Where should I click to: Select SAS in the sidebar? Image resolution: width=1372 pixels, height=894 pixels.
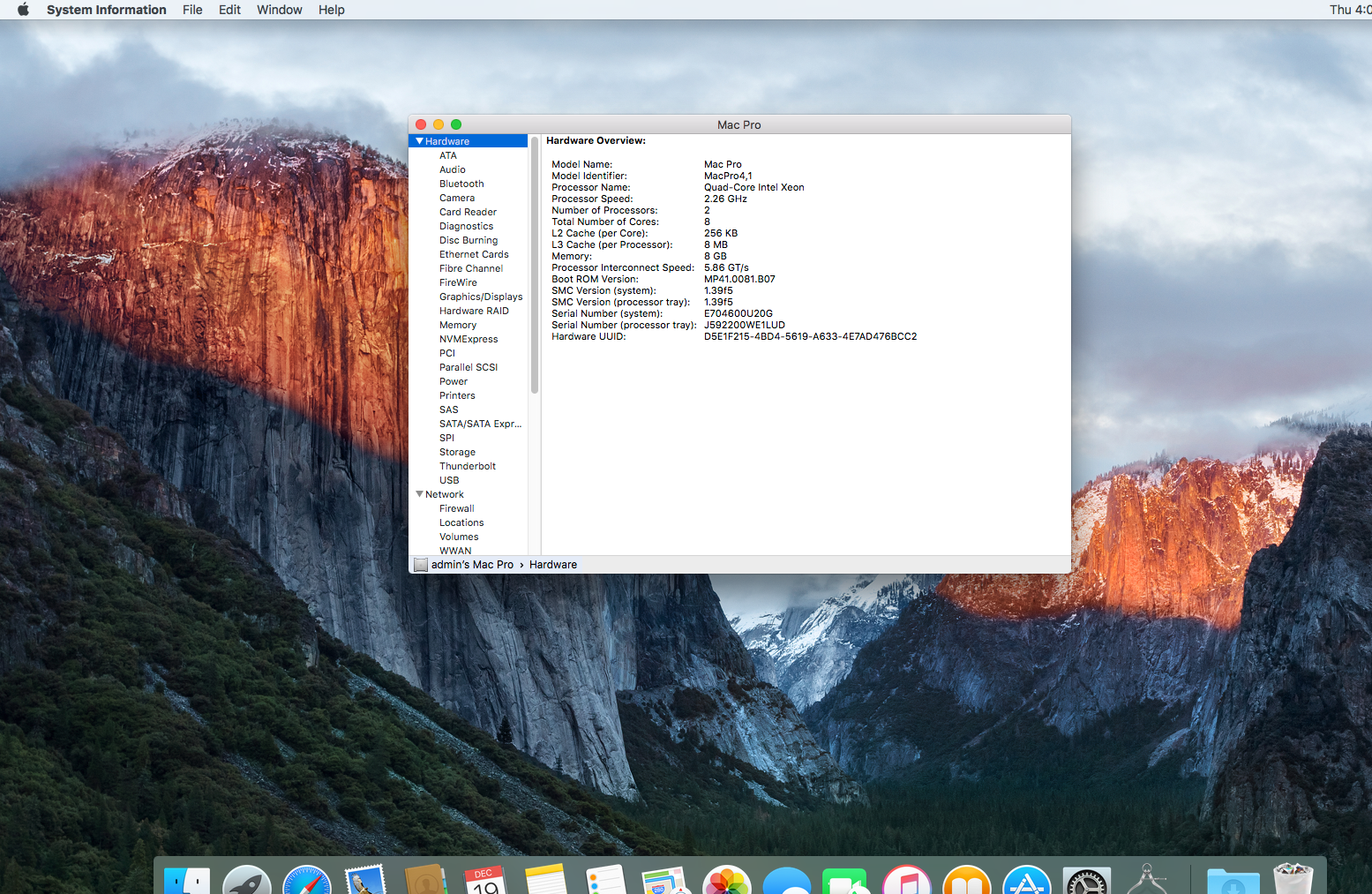click(449, 409)
